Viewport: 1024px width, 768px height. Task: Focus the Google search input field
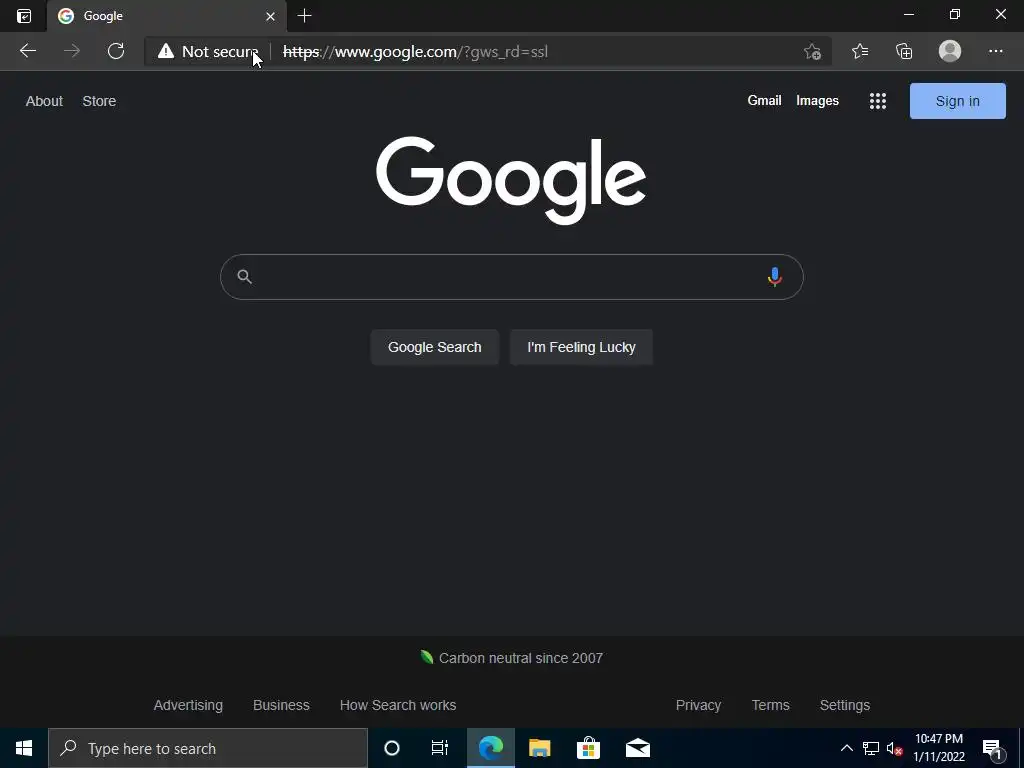click(x=511, y=277)
